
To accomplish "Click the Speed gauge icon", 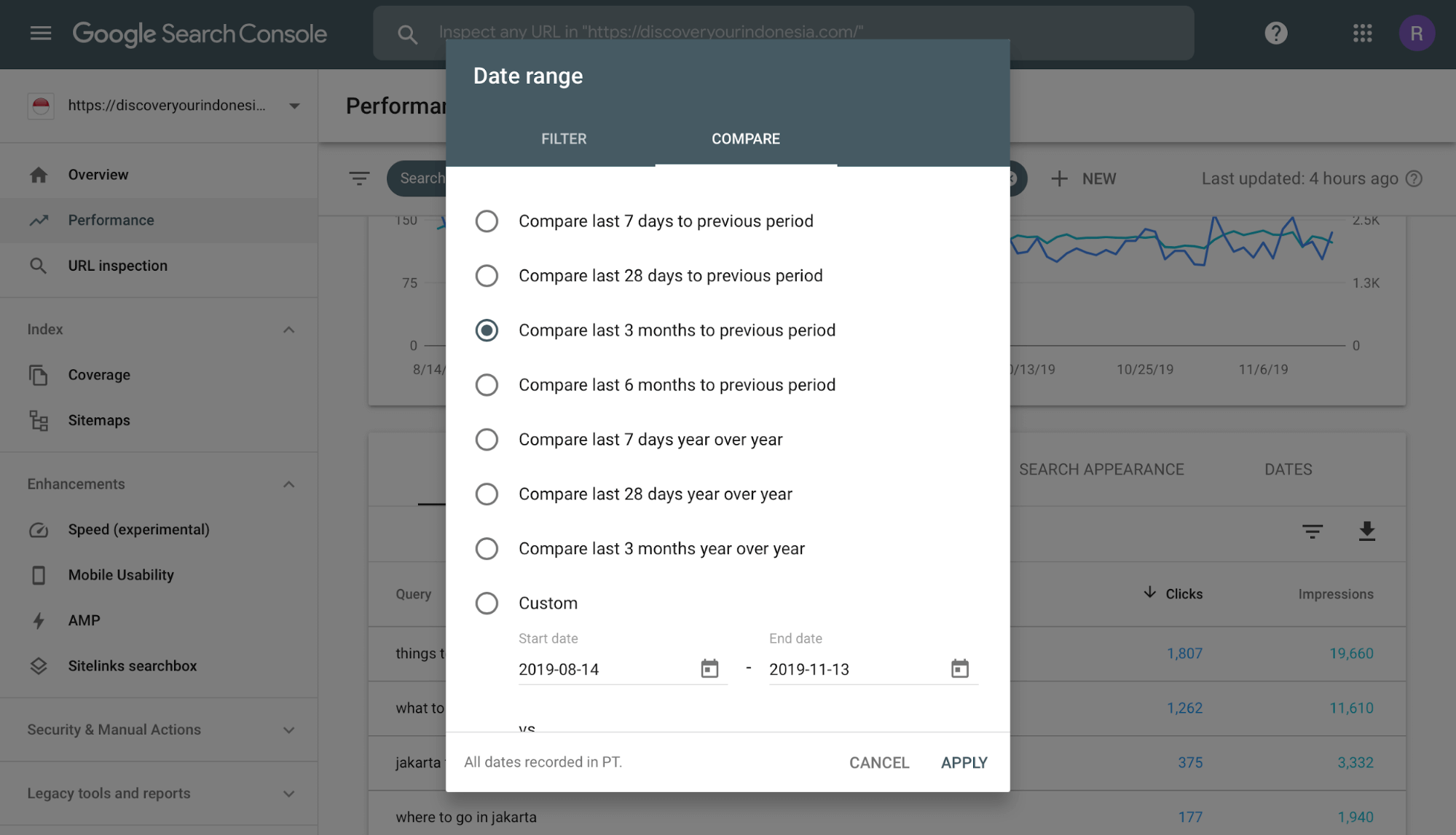I will click(x=39, y=529).
